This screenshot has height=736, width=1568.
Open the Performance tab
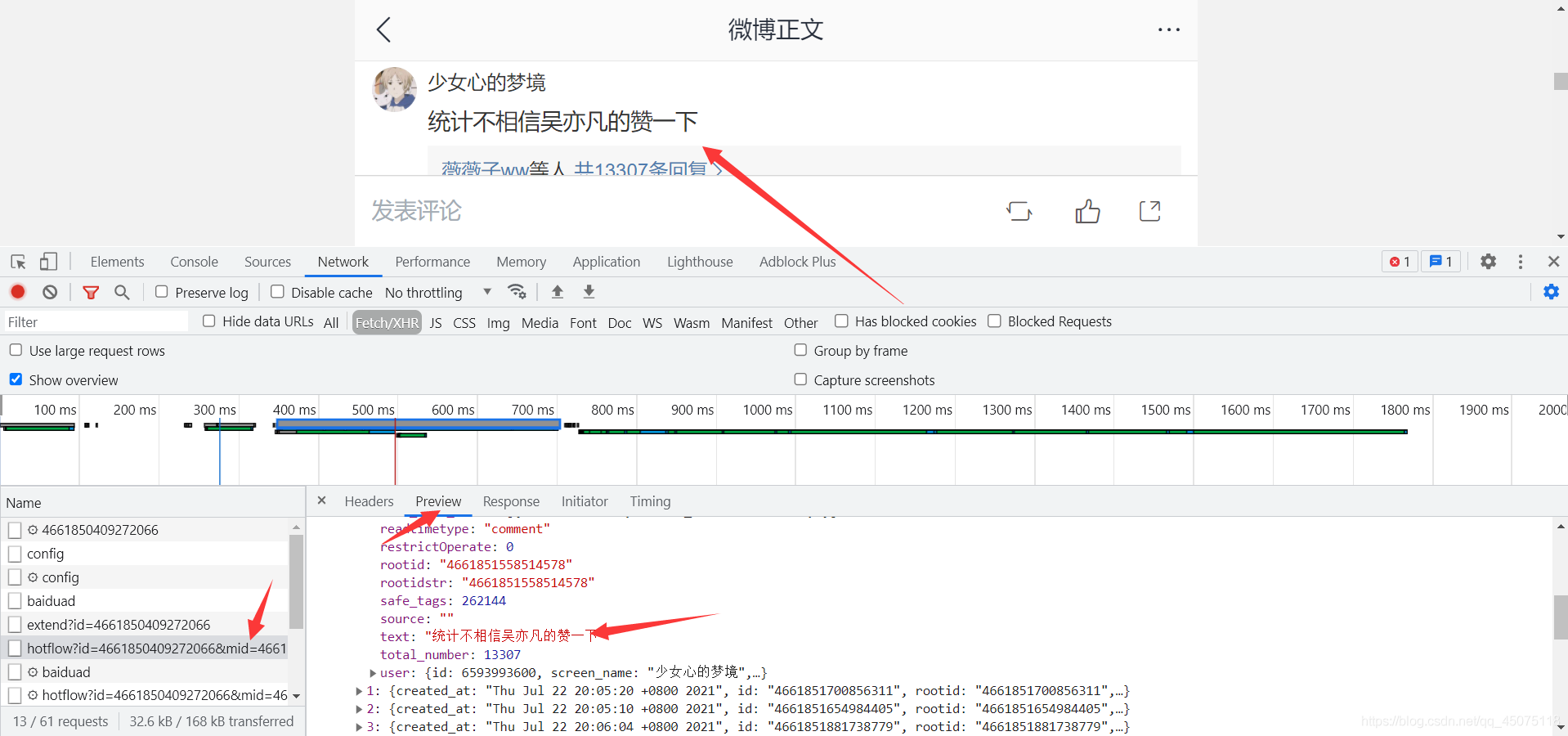(432, 262)
